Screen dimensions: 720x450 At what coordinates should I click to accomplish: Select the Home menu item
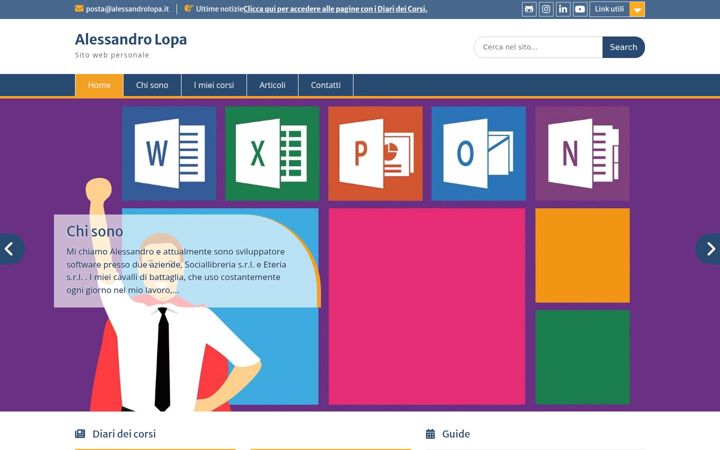click(x=99, y=85)
